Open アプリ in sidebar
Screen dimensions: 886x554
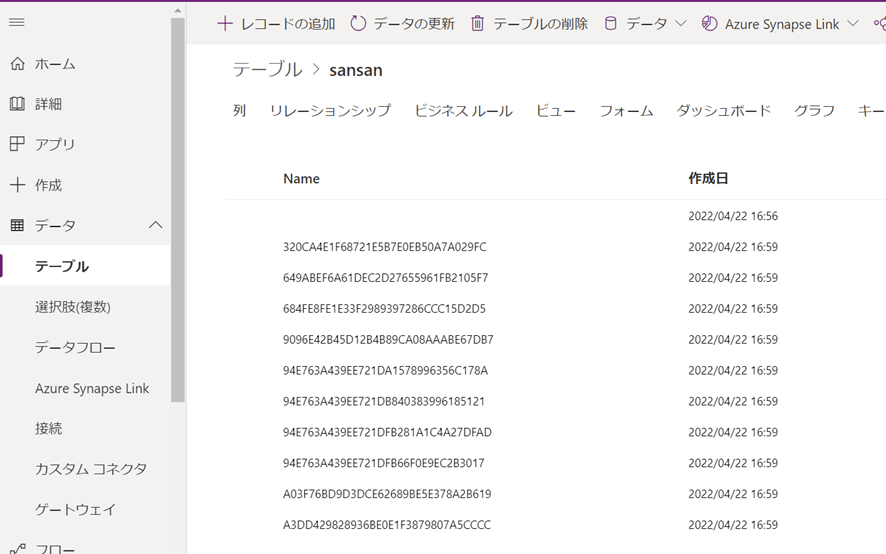(x=55, y=144)
